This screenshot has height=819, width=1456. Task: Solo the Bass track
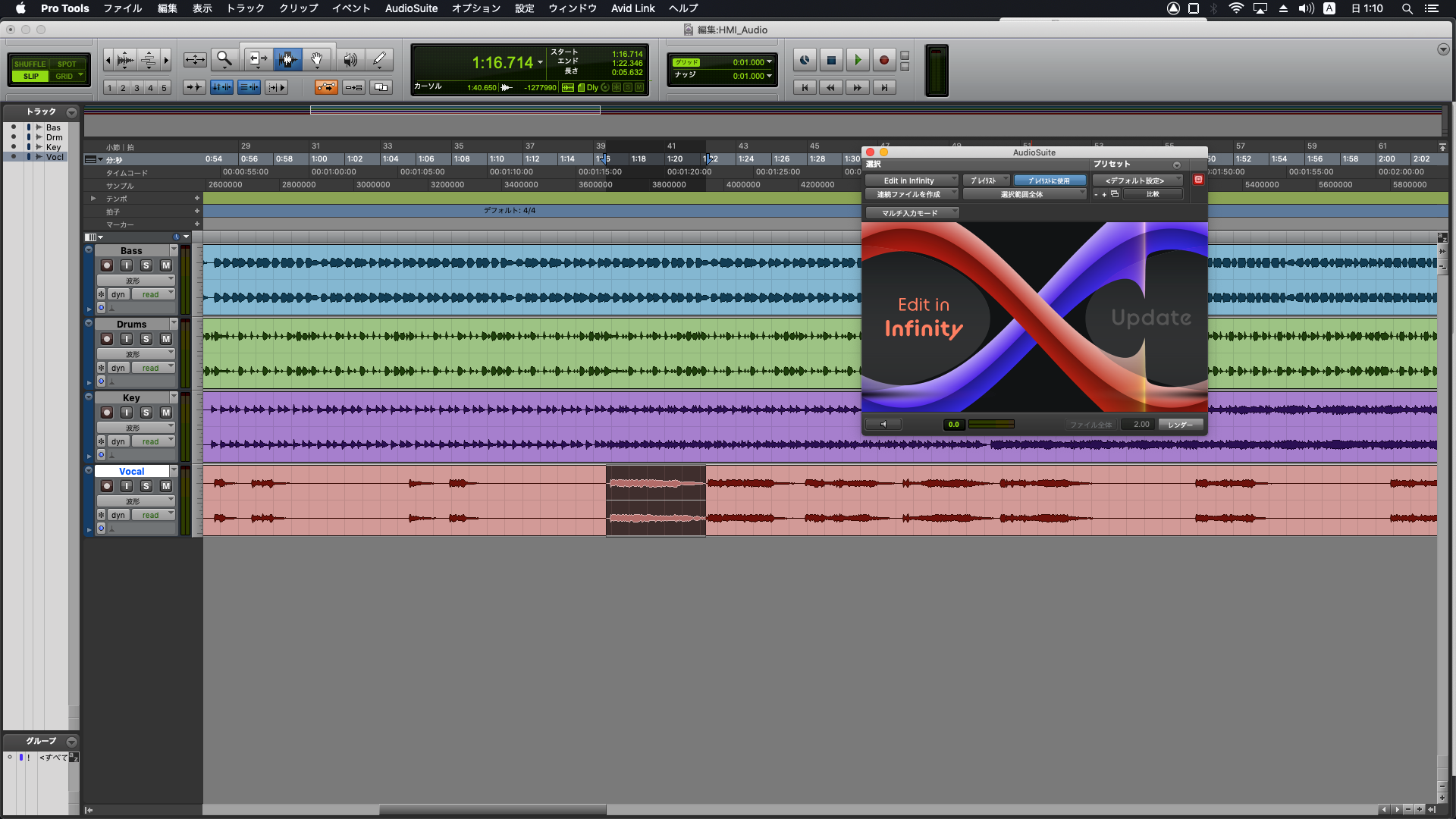tap(146, 265)
